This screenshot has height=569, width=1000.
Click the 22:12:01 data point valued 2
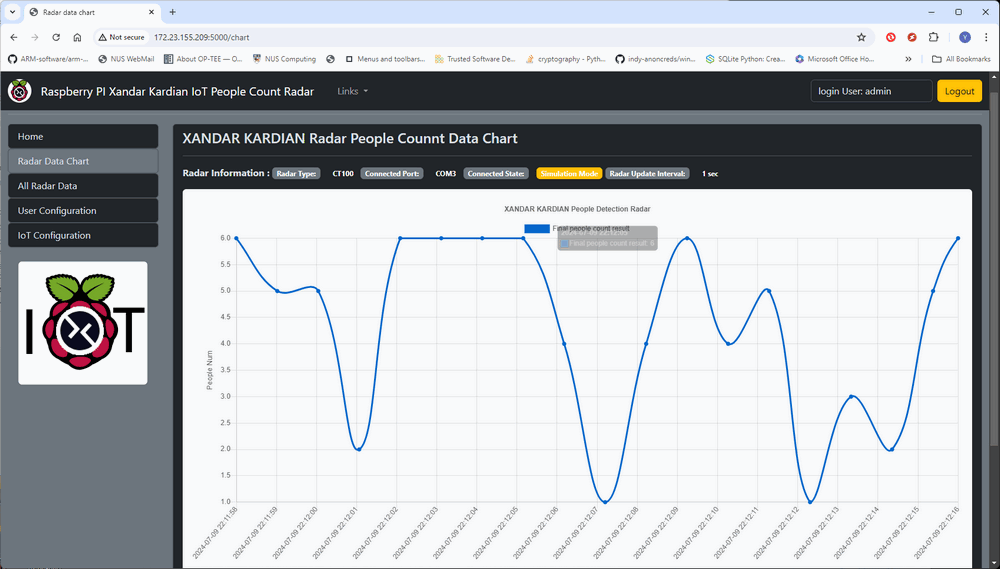click(x=359, y=449)
